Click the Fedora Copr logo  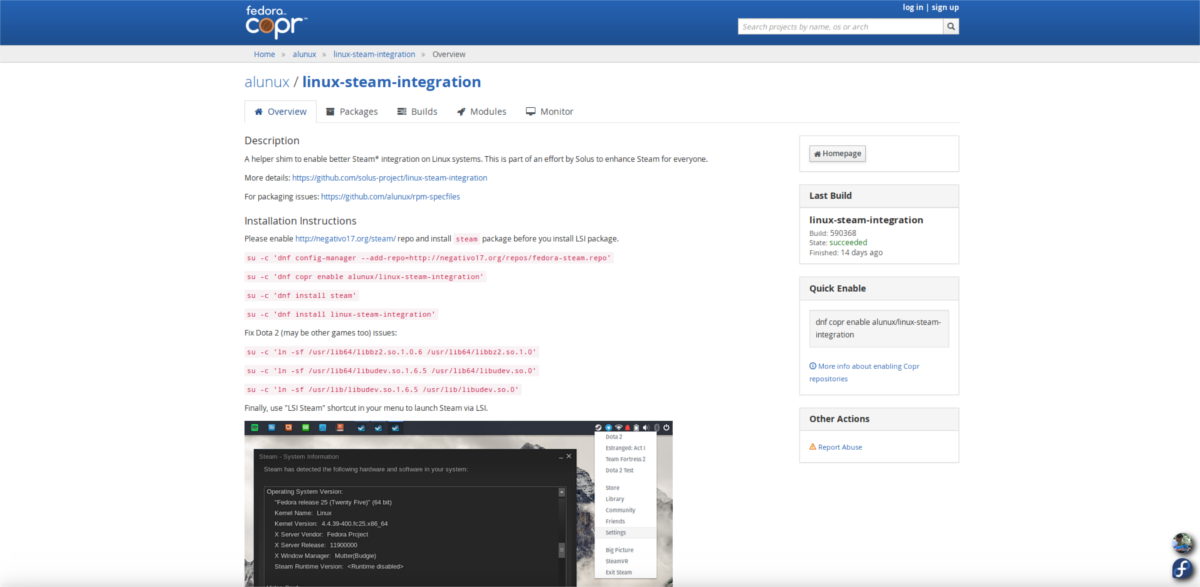pyautogui.click(x=276, y=20)
